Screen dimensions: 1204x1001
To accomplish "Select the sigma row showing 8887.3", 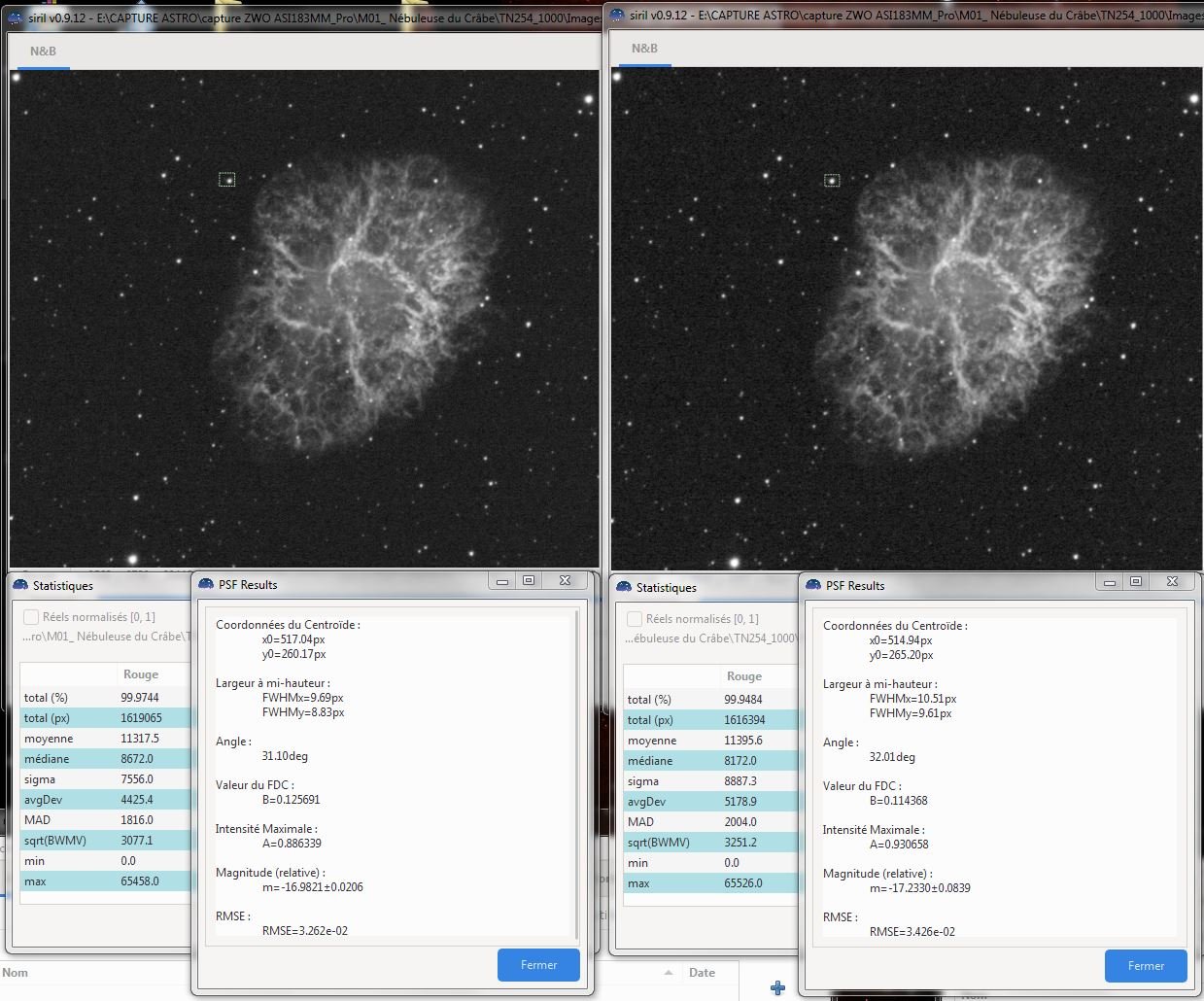I will (x=710, y=780).
